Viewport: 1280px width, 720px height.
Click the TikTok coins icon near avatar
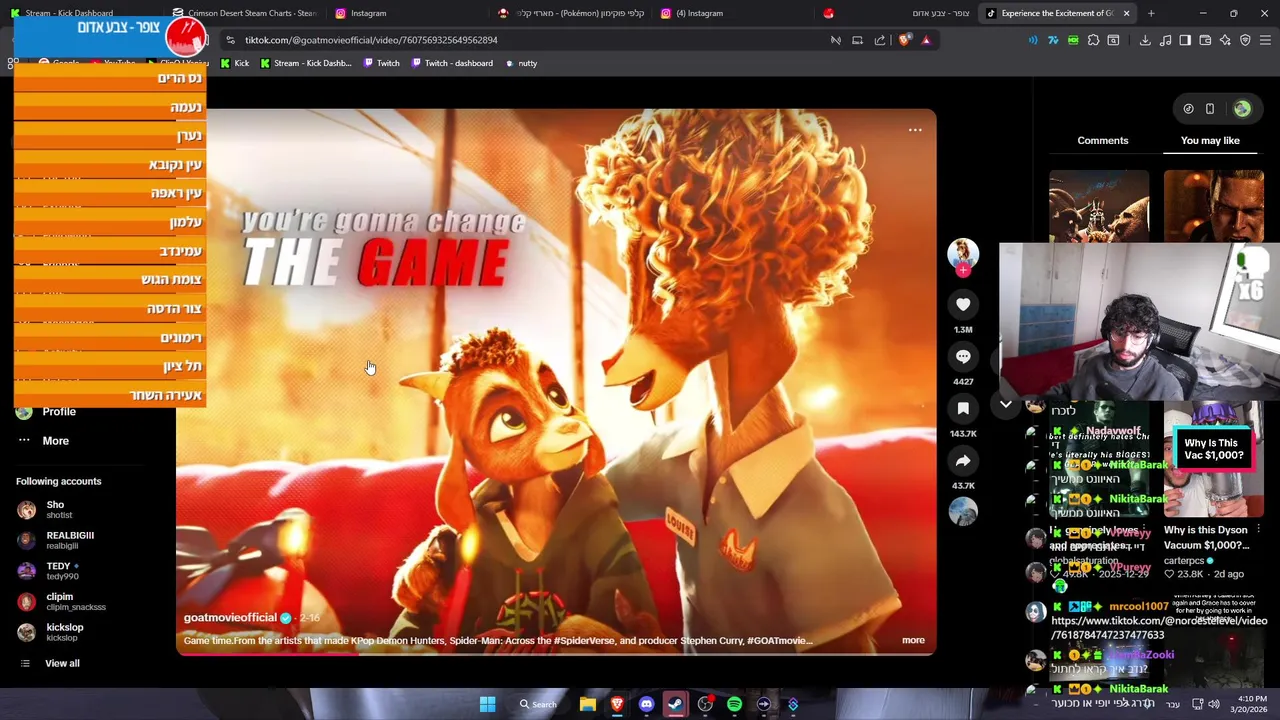tap(1188, 109)
